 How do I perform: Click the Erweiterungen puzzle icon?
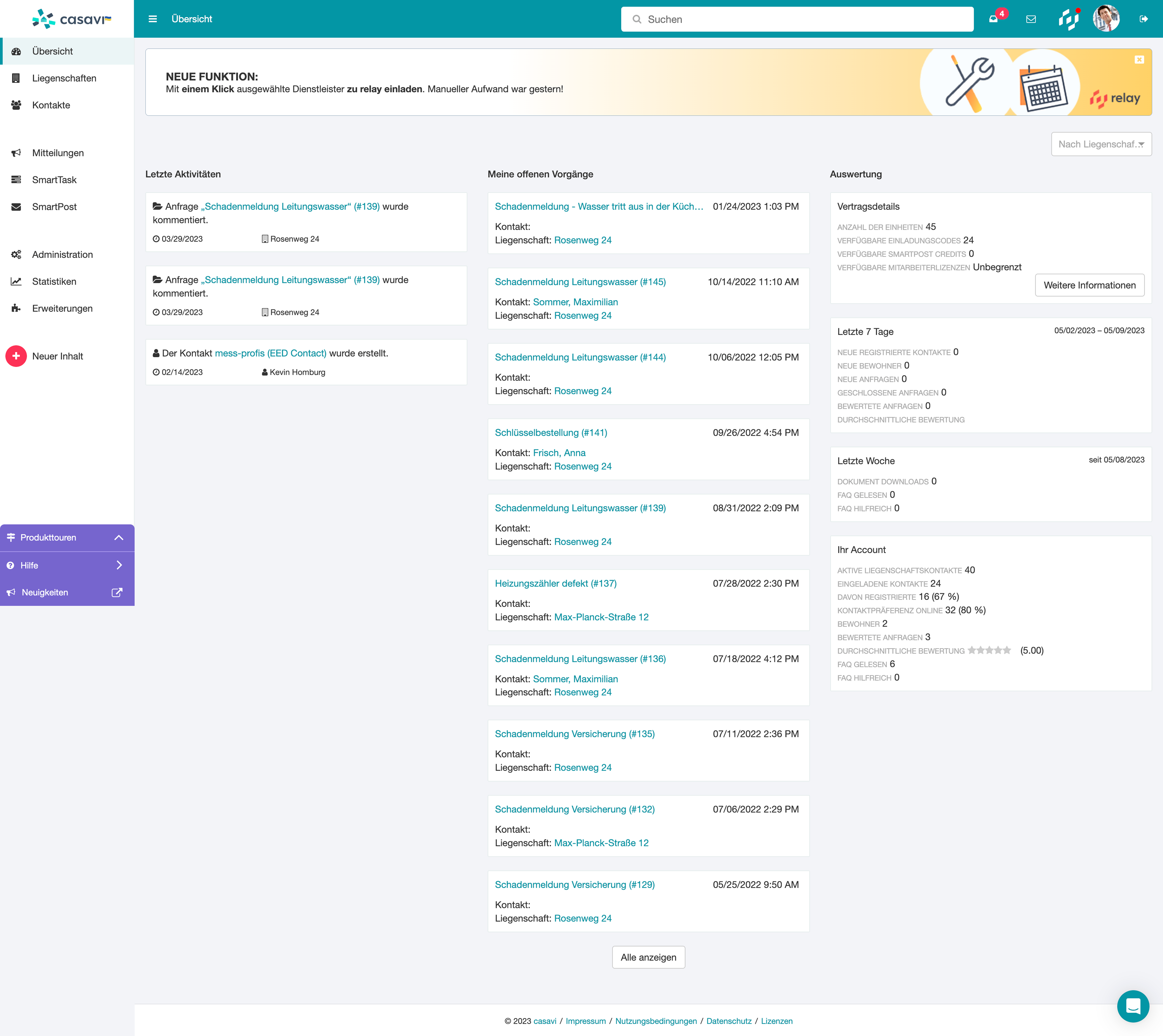click(16, 308)
